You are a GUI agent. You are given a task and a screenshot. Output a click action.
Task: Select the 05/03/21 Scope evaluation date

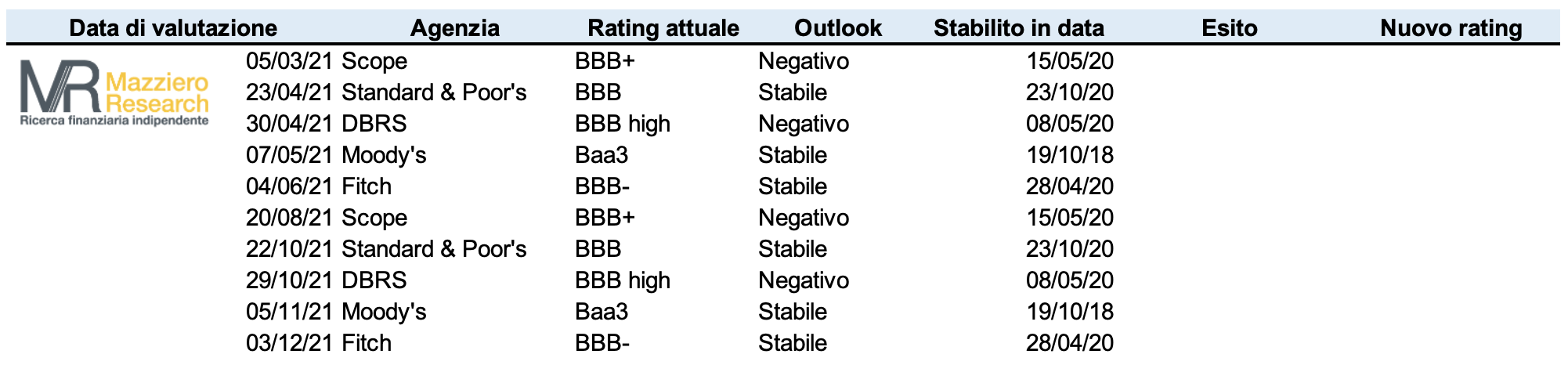coord(290,61)
